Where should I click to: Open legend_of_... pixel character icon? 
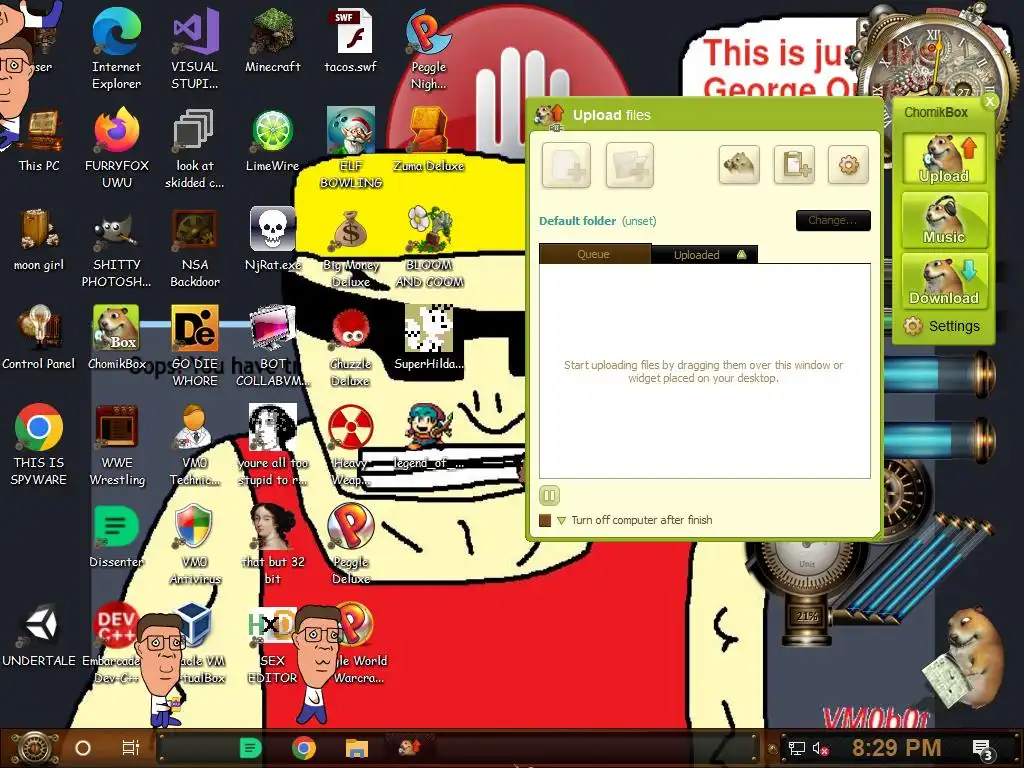coord(428,438)
